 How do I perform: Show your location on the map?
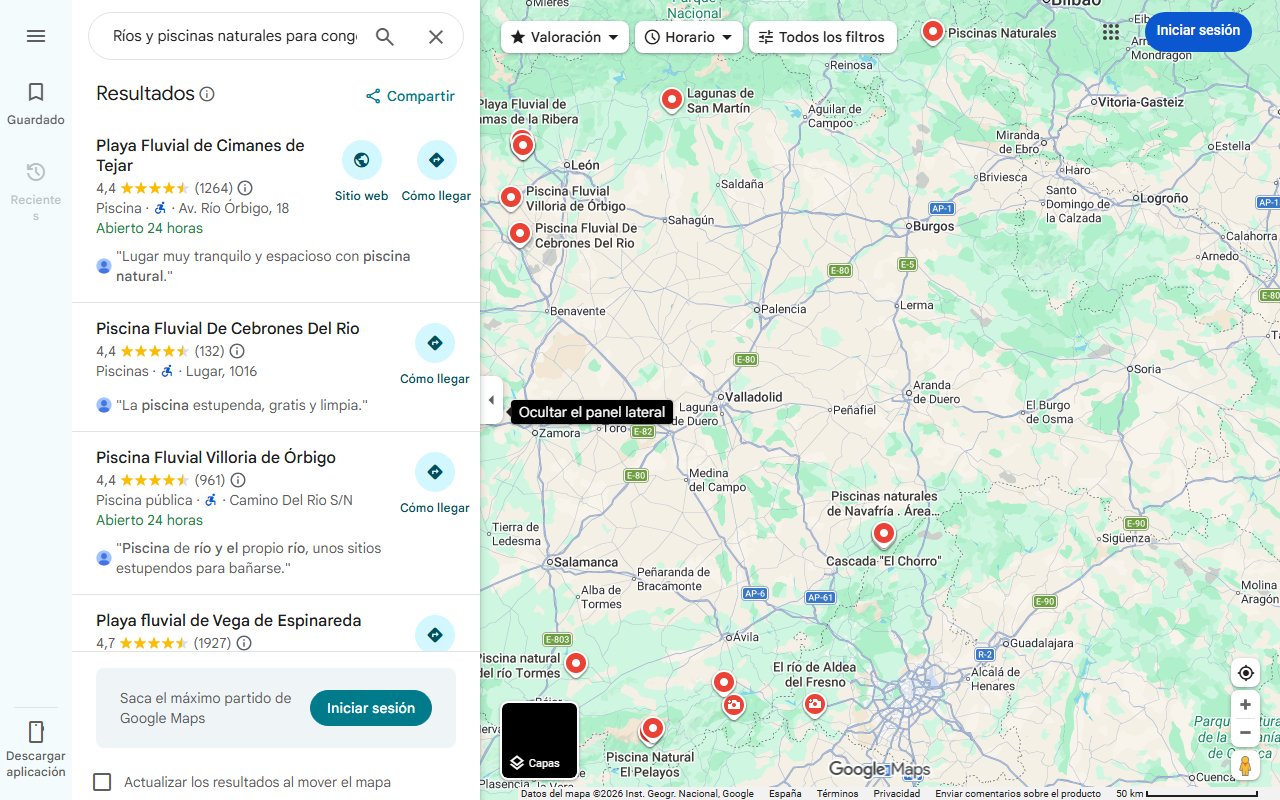[x=1245, y=673]
